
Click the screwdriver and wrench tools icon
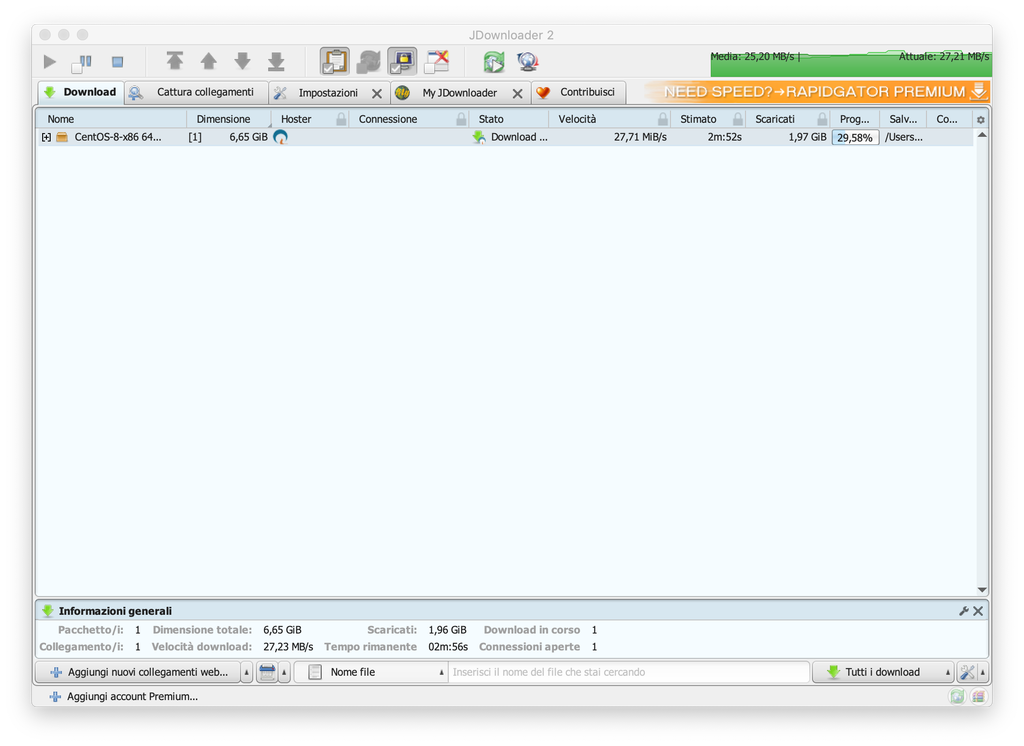click(x=967, y=672)
